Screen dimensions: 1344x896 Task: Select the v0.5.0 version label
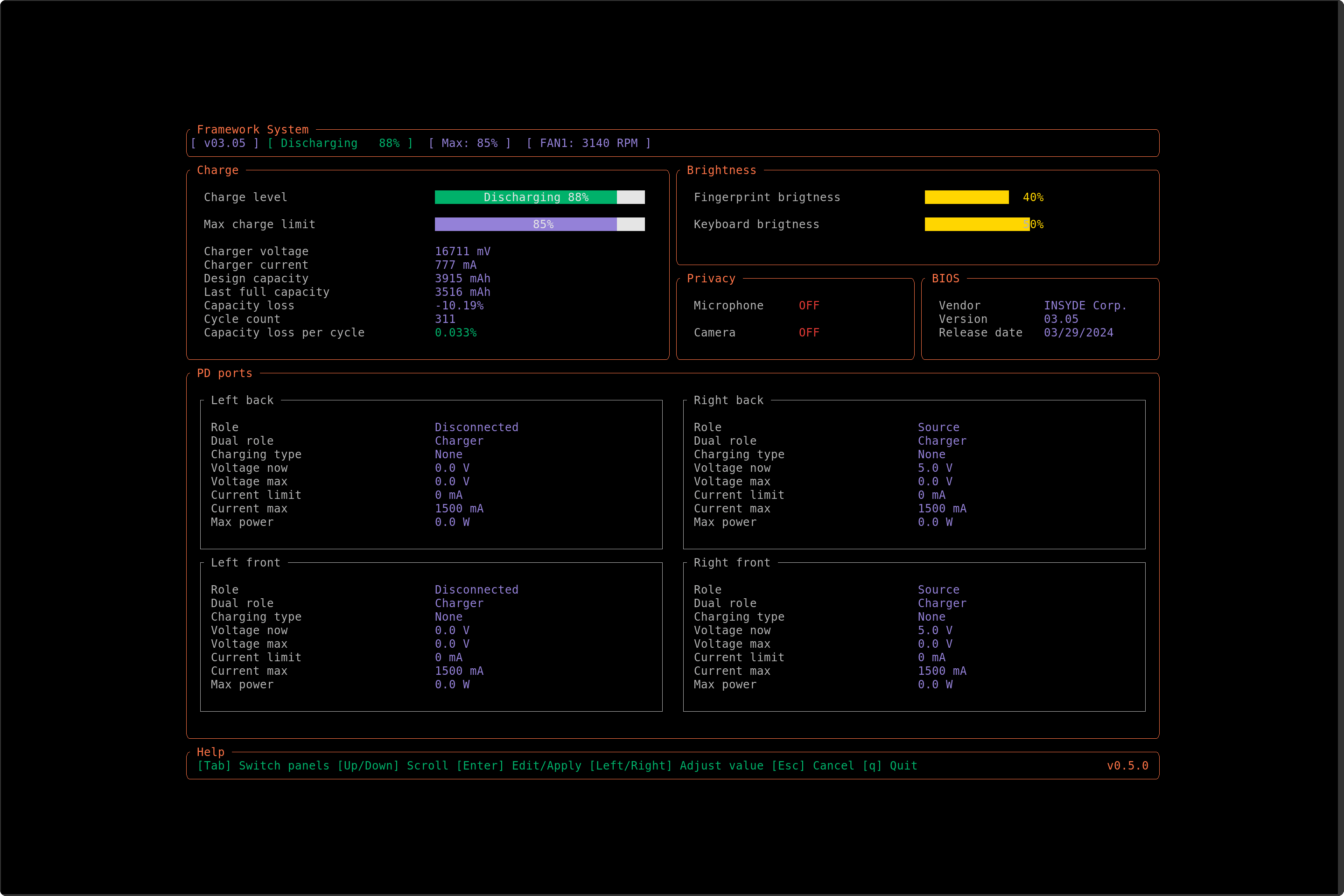click(x=1127, y=766)
